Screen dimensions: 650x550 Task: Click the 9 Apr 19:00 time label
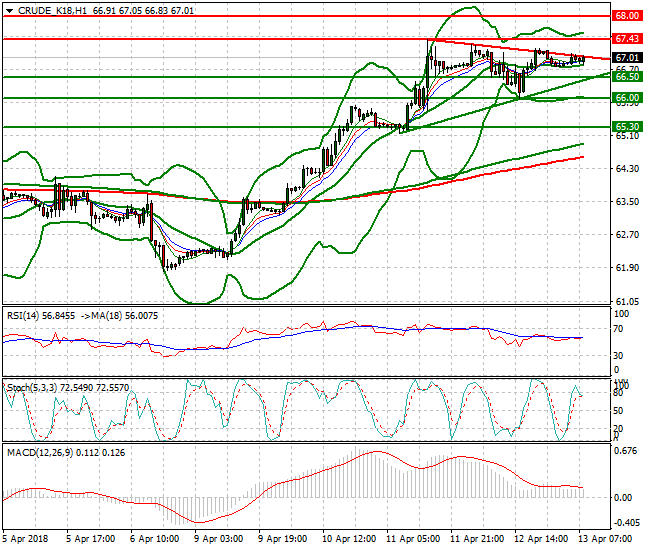[282, 539]
